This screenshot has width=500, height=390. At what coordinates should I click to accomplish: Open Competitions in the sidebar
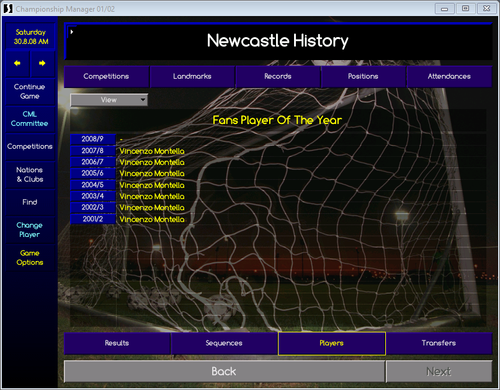[30, 146]
